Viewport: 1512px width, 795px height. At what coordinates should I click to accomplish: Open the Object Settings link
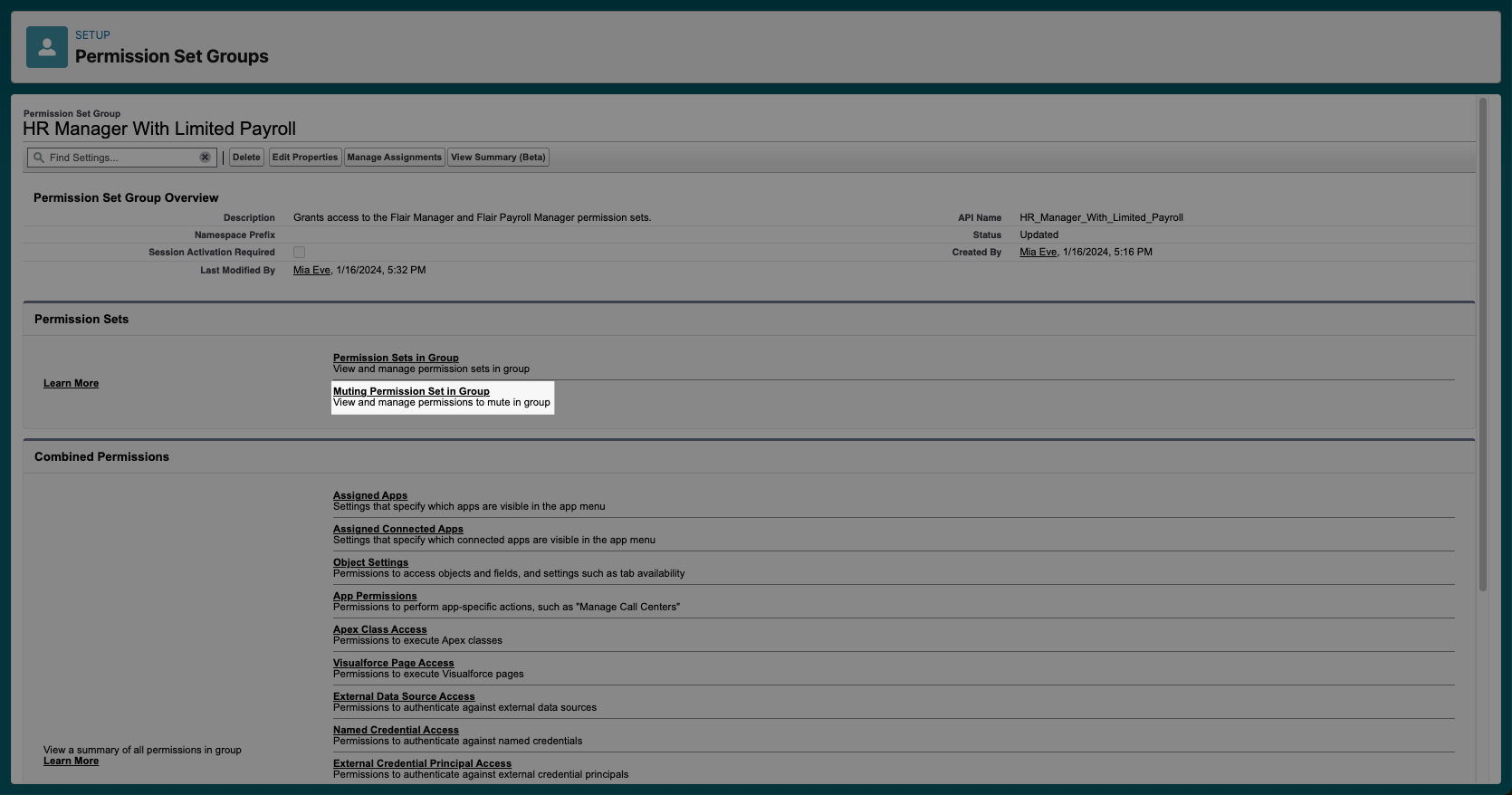[370, 562]
